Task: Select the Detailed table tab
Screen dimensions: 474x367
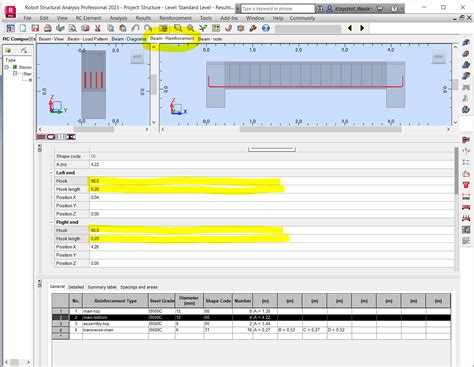Action: (x=76, y=287)
